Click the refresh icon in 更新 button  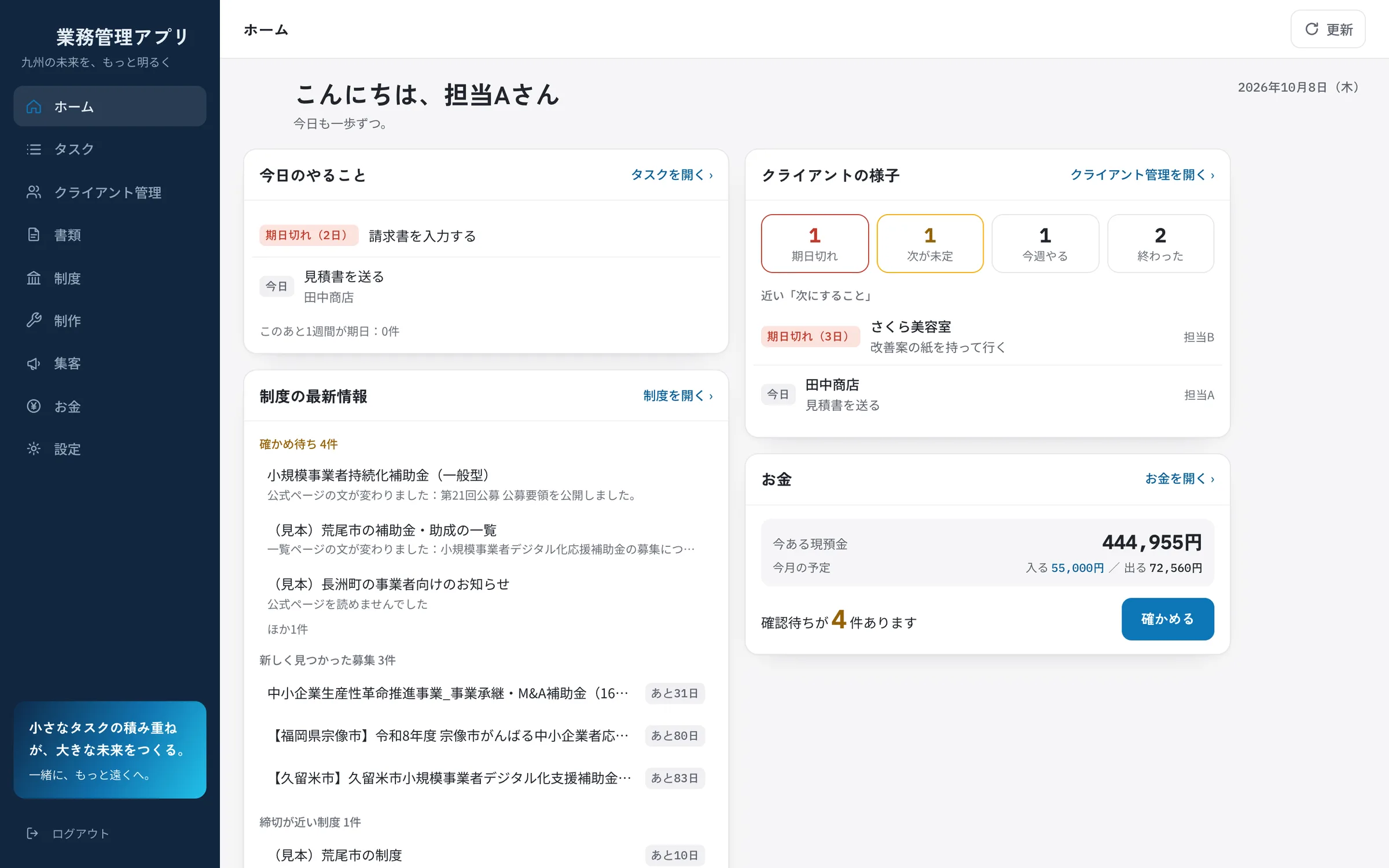1311,29
